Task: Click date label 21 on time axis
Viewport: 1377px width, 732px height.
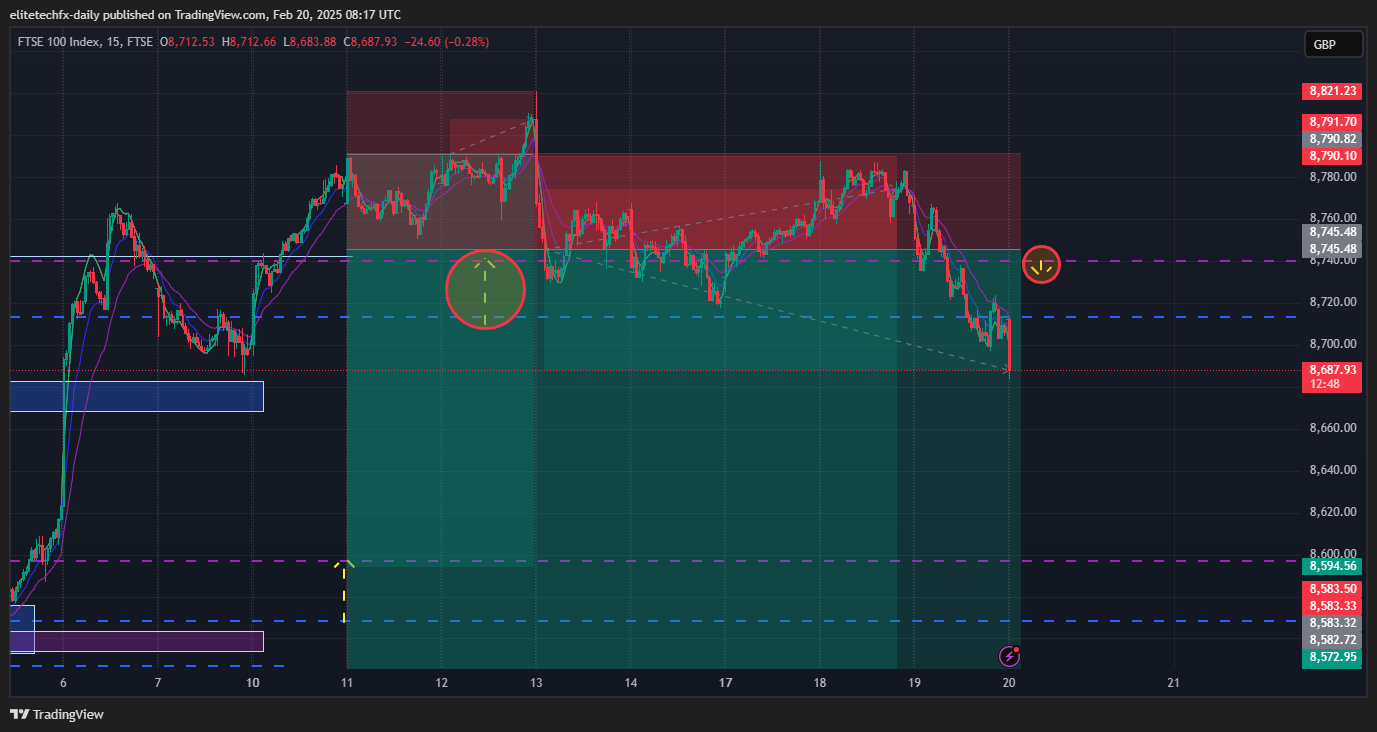Action: click(x=1174, y=683)
